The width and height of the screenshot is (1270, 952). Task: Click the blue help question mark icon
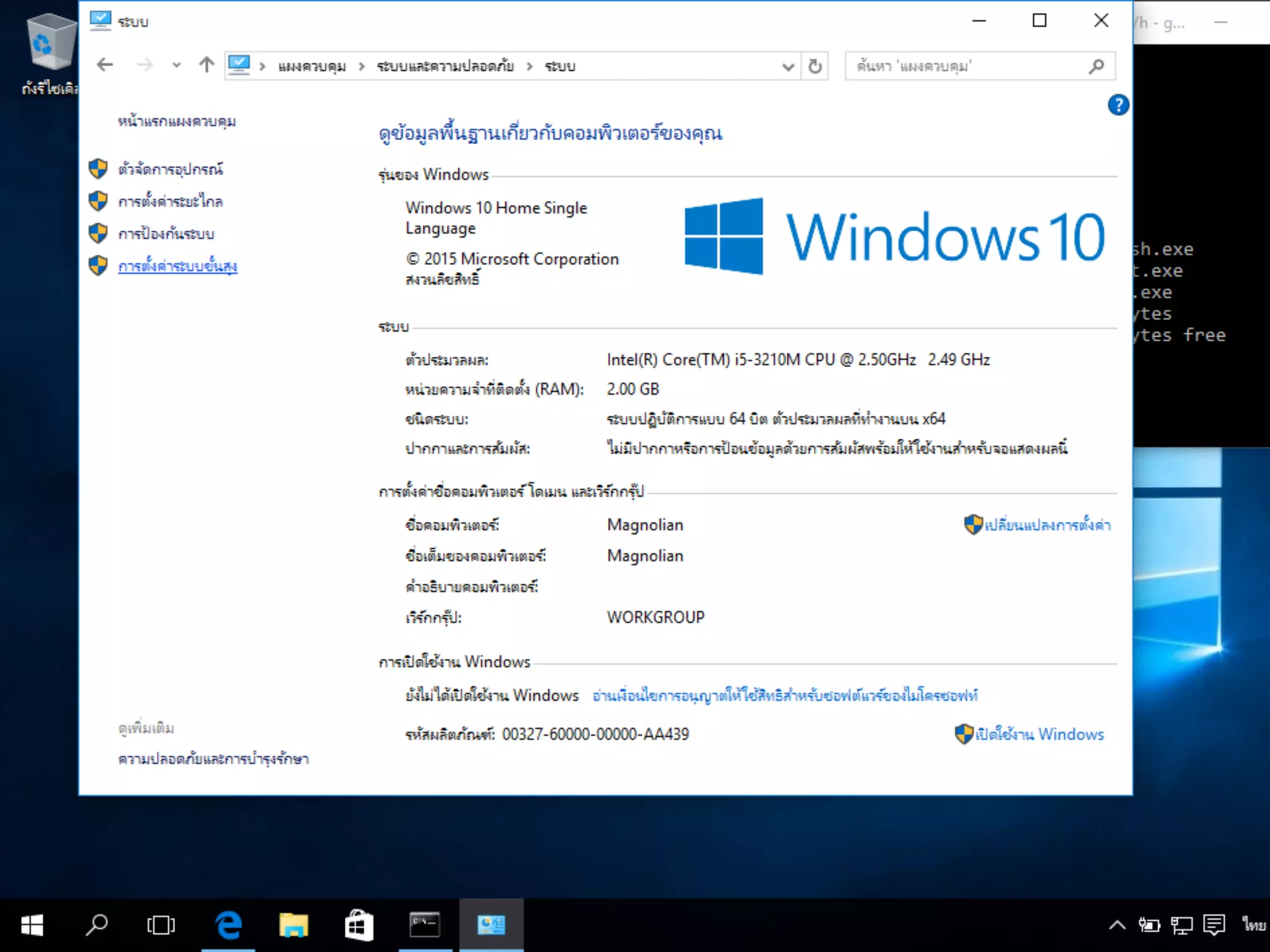tap(1118, 105)
